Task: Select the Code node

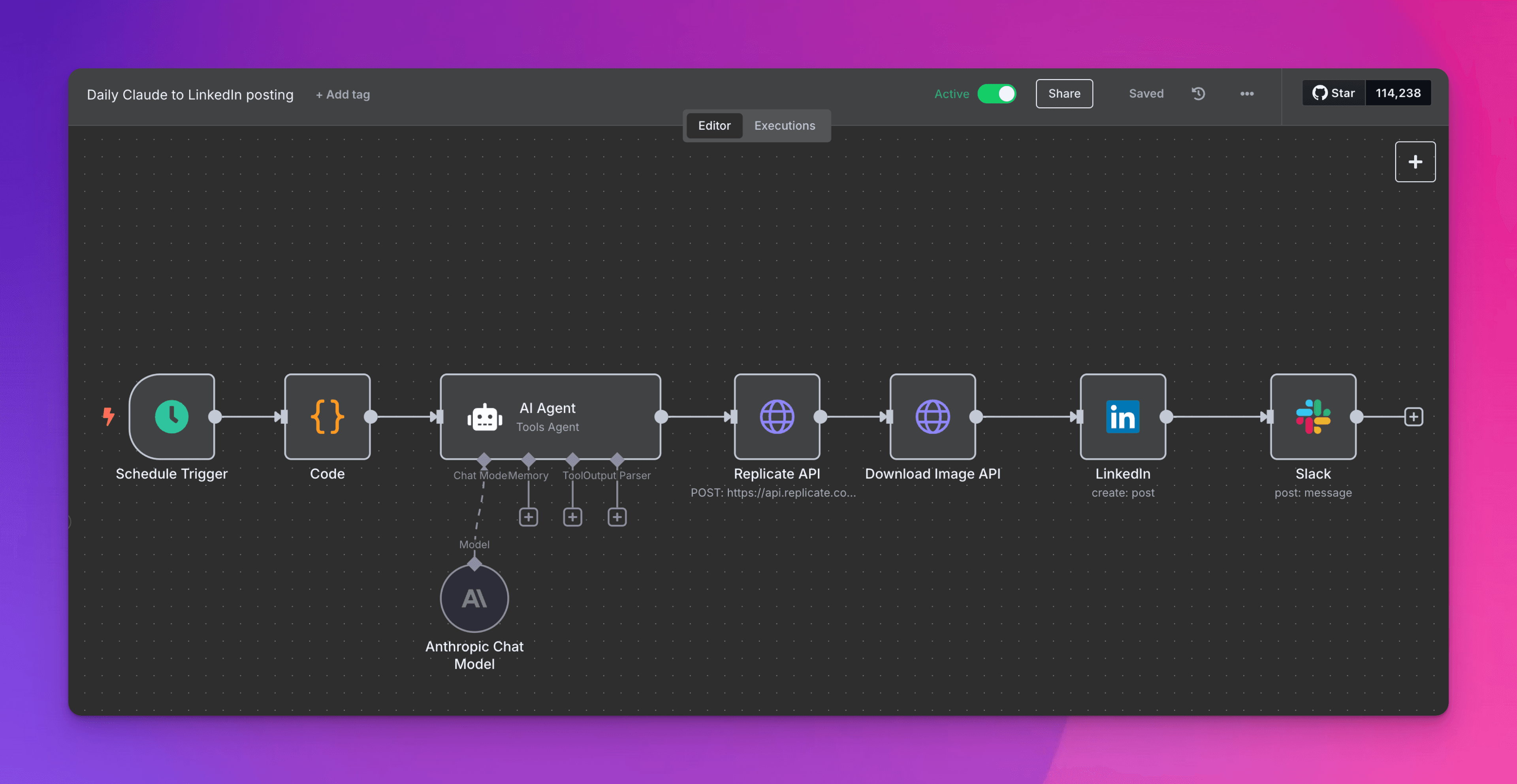Action: [327, 417]
